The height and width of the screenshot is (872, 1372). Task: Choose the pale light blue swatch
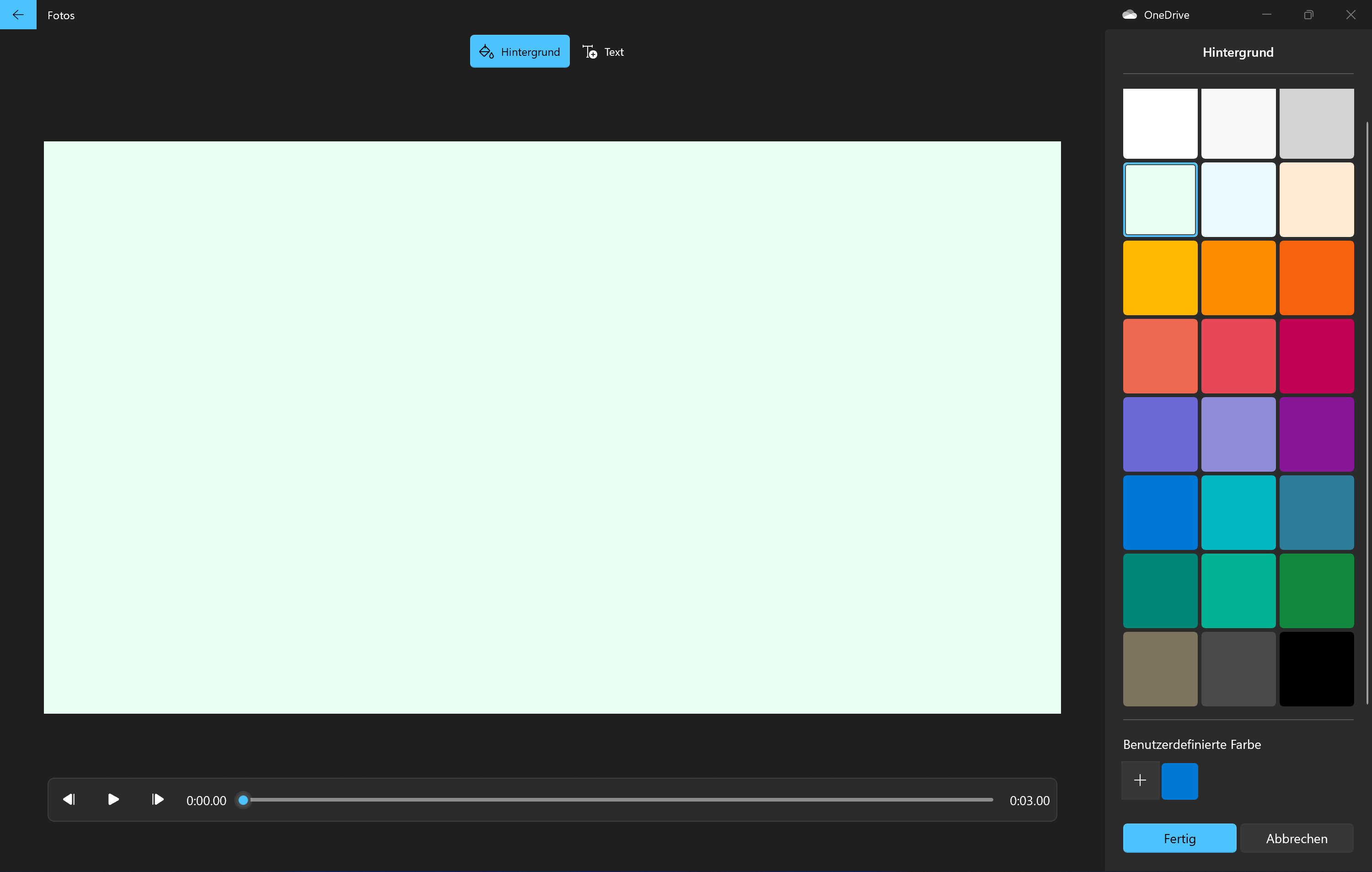pos(1238,199)
